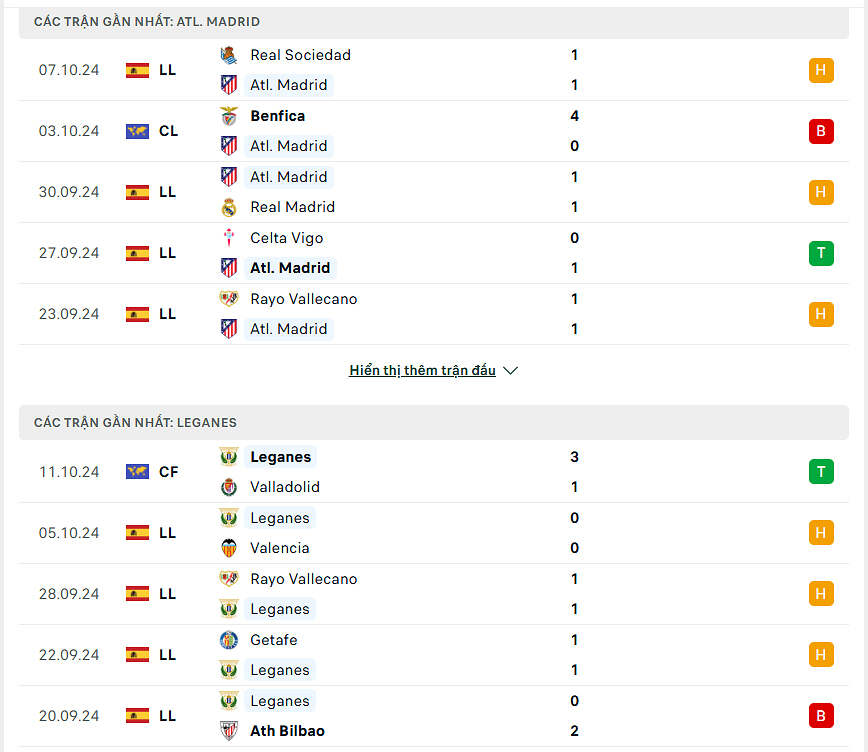The width and height of the screenshot is (868, 752).
Task: Click the Champions League flag on 03.10.24
Action: (x=137, y=131)
